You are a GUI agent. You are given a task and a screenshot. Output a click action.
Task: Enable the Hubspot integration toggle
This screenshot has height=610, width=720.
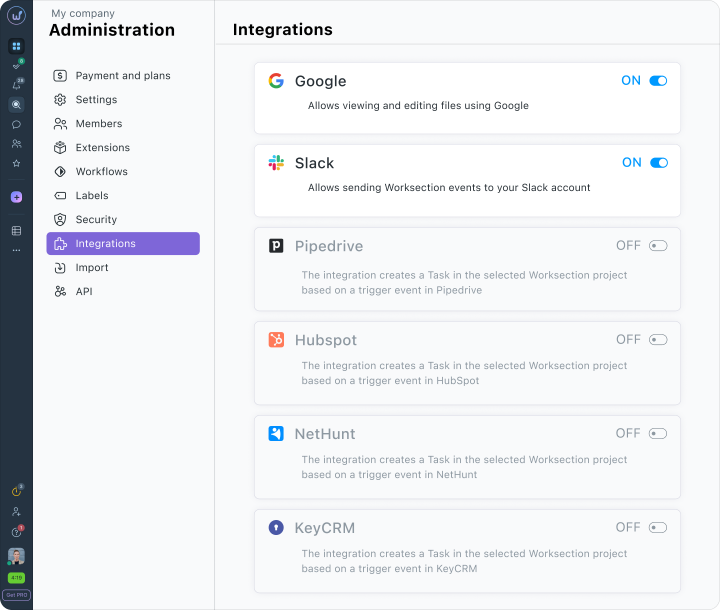click(658, 339)
